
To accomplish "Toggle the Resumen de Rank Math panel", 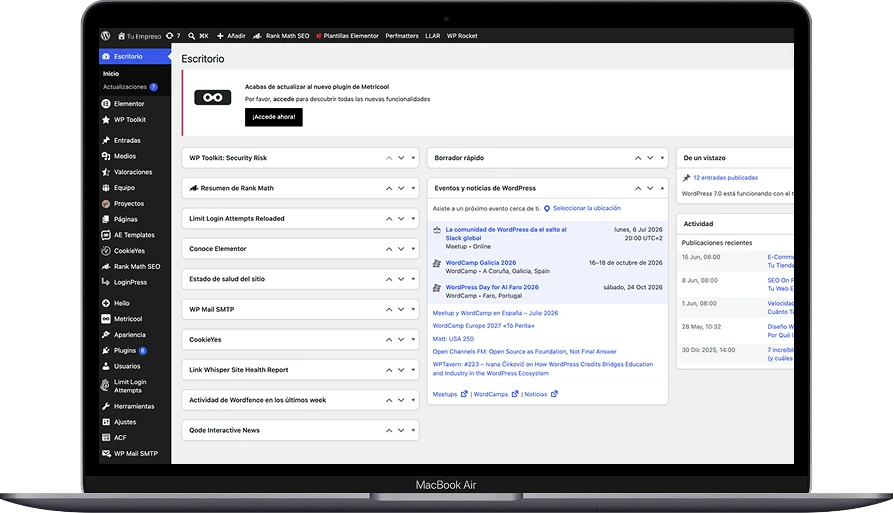I will click(x=413, y=188).
